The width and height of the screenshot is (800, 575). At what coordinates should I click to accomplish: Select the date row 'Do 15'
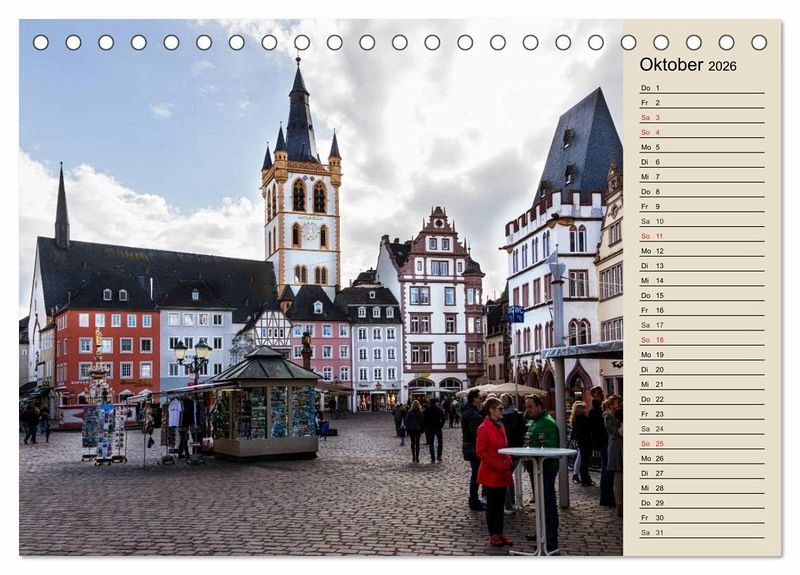(x=702, y=295)
